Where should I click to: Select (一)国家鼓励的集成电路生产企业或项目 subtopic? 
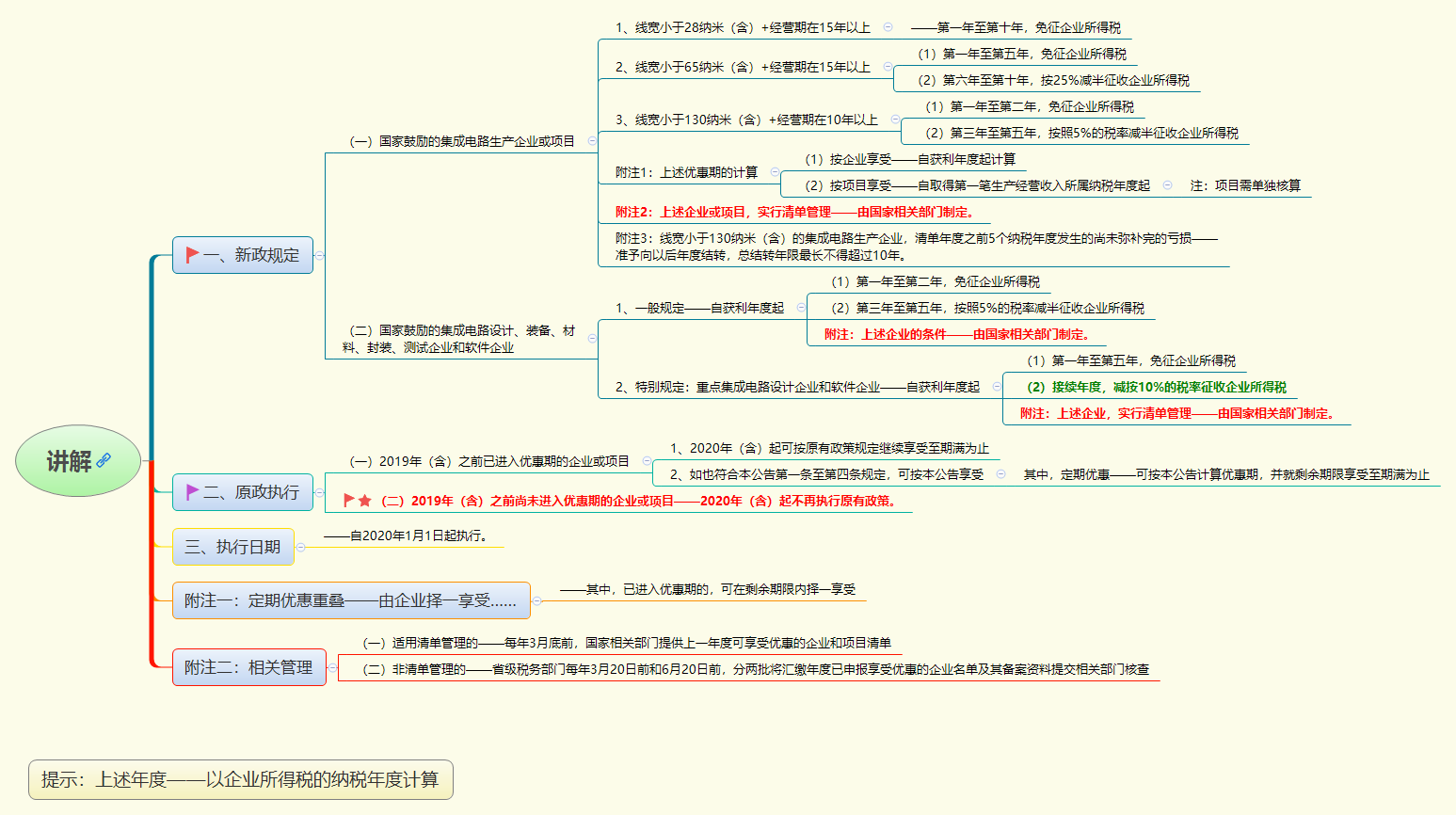(462, 141)
